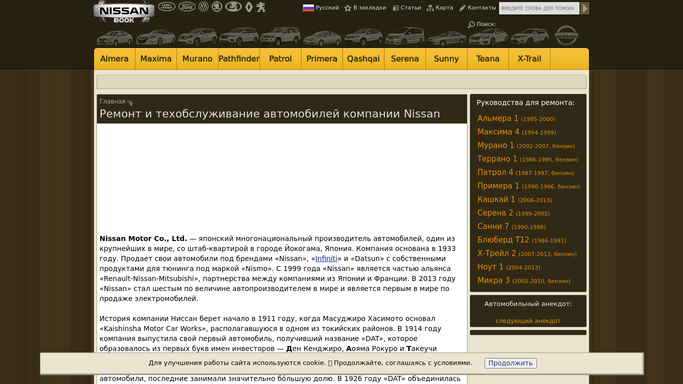The image size is (683, 384).
Task: Click the Nissan Book site logo
Action: 124,11
